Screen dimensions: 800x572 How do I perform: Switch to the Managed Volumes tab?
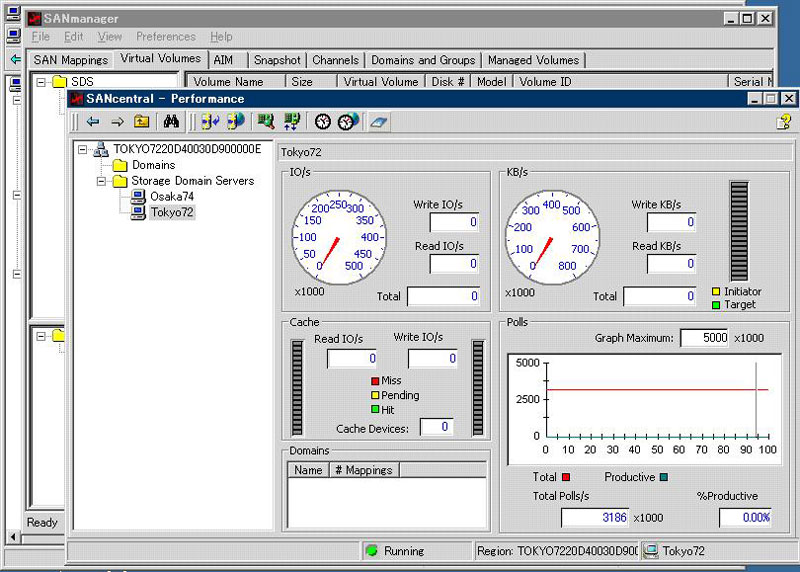pos(533,60)
